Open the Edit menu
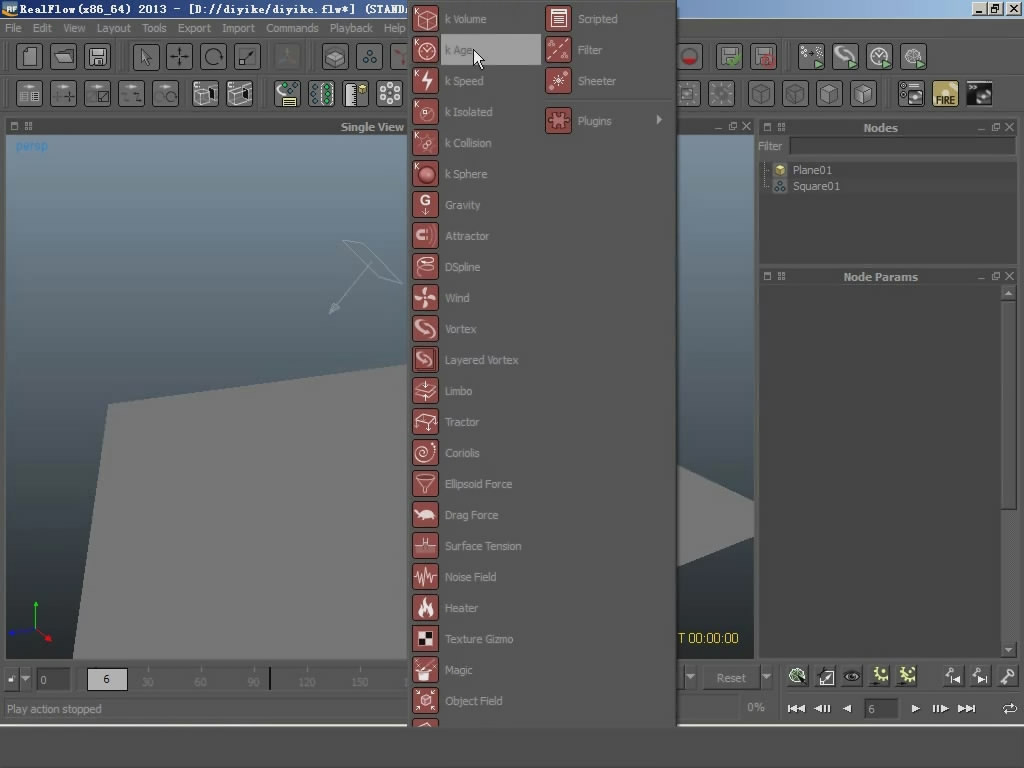This screenshot has height=768, width=1024. 42,28
